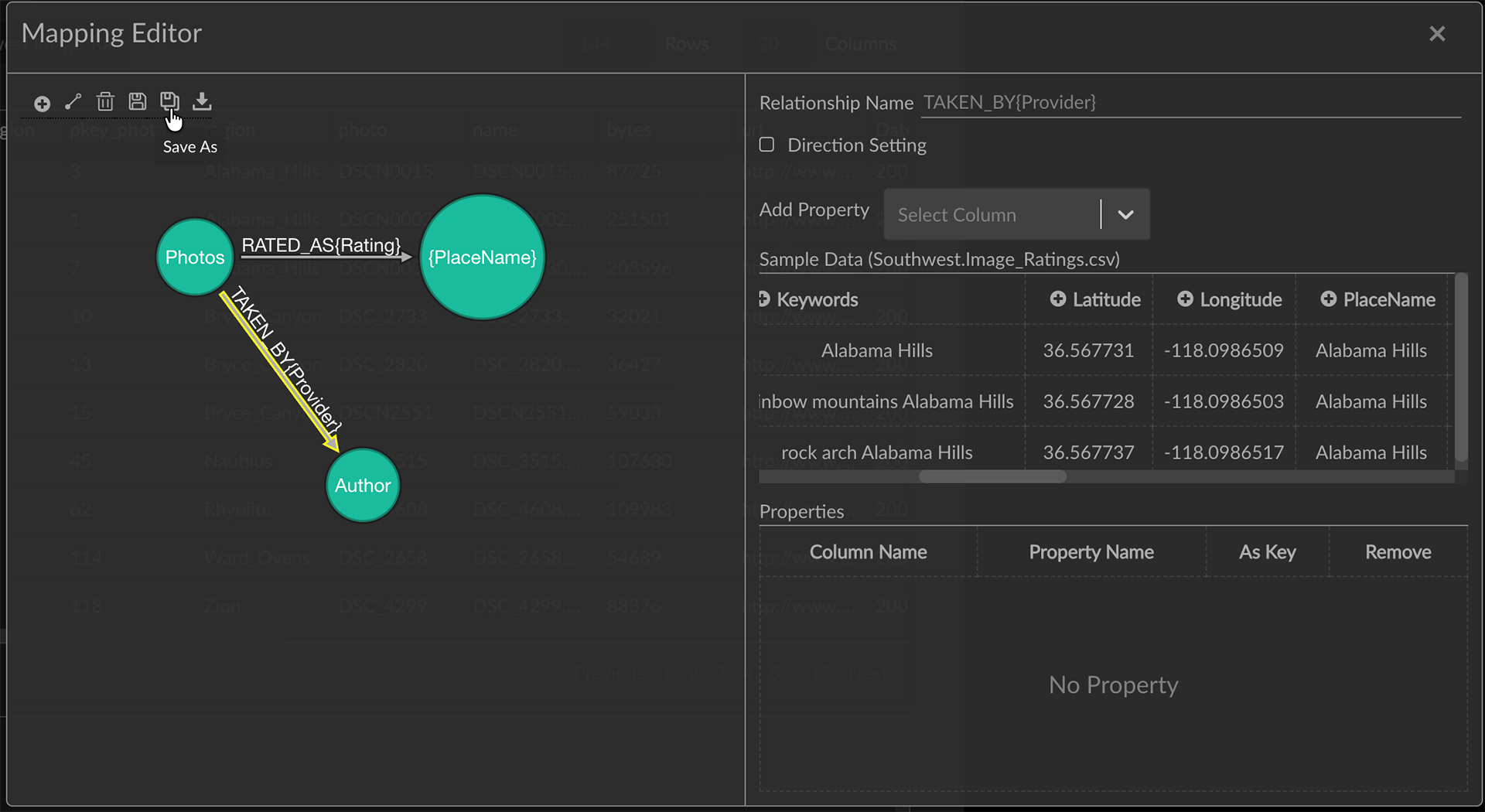
Task: Close the Mapping Editor dialog
Action: (x=1437, y=34)
